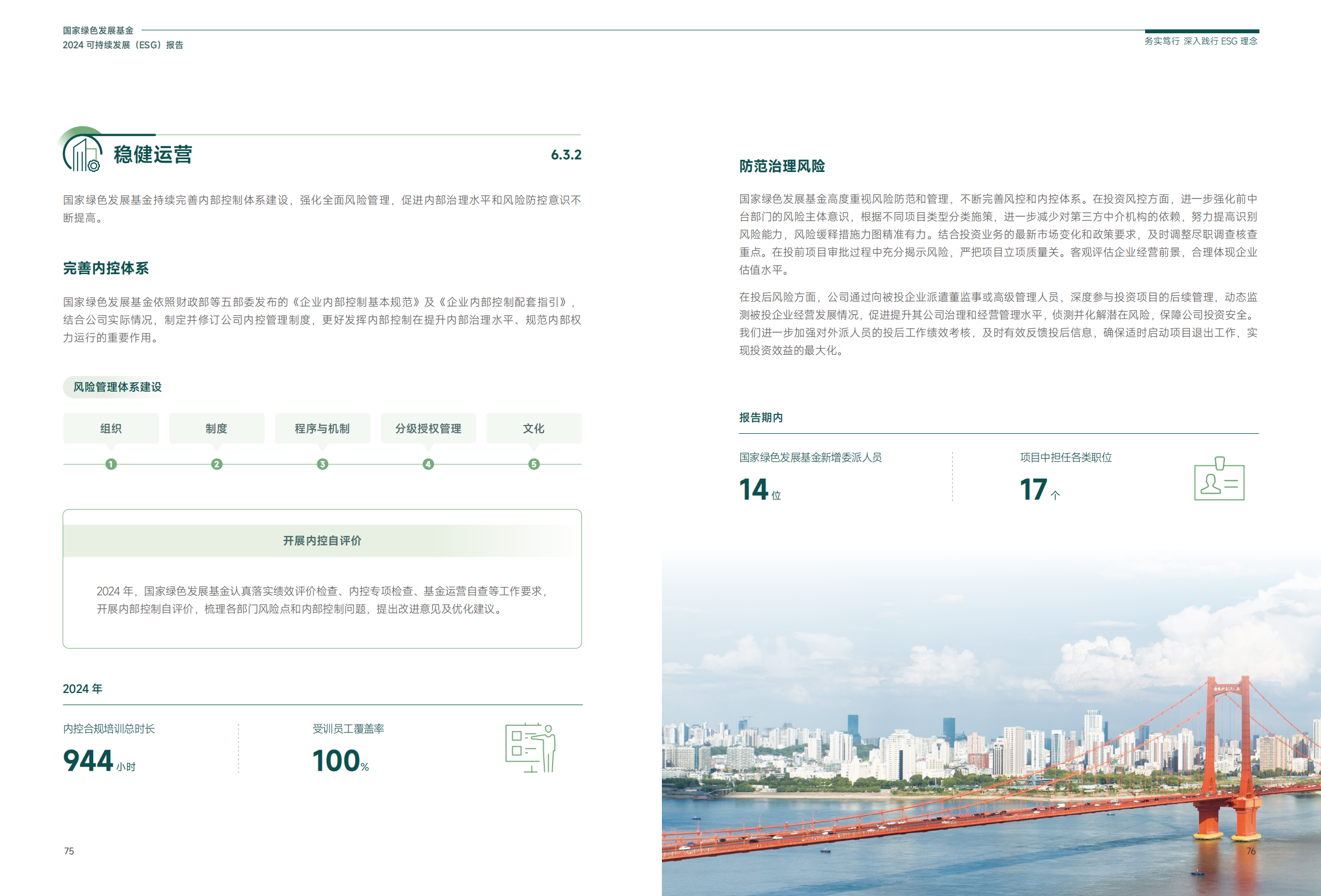The width and height of the screenshot is (1321, 896).
Task: Click the training presenter board icon
Action: point(530,748)
